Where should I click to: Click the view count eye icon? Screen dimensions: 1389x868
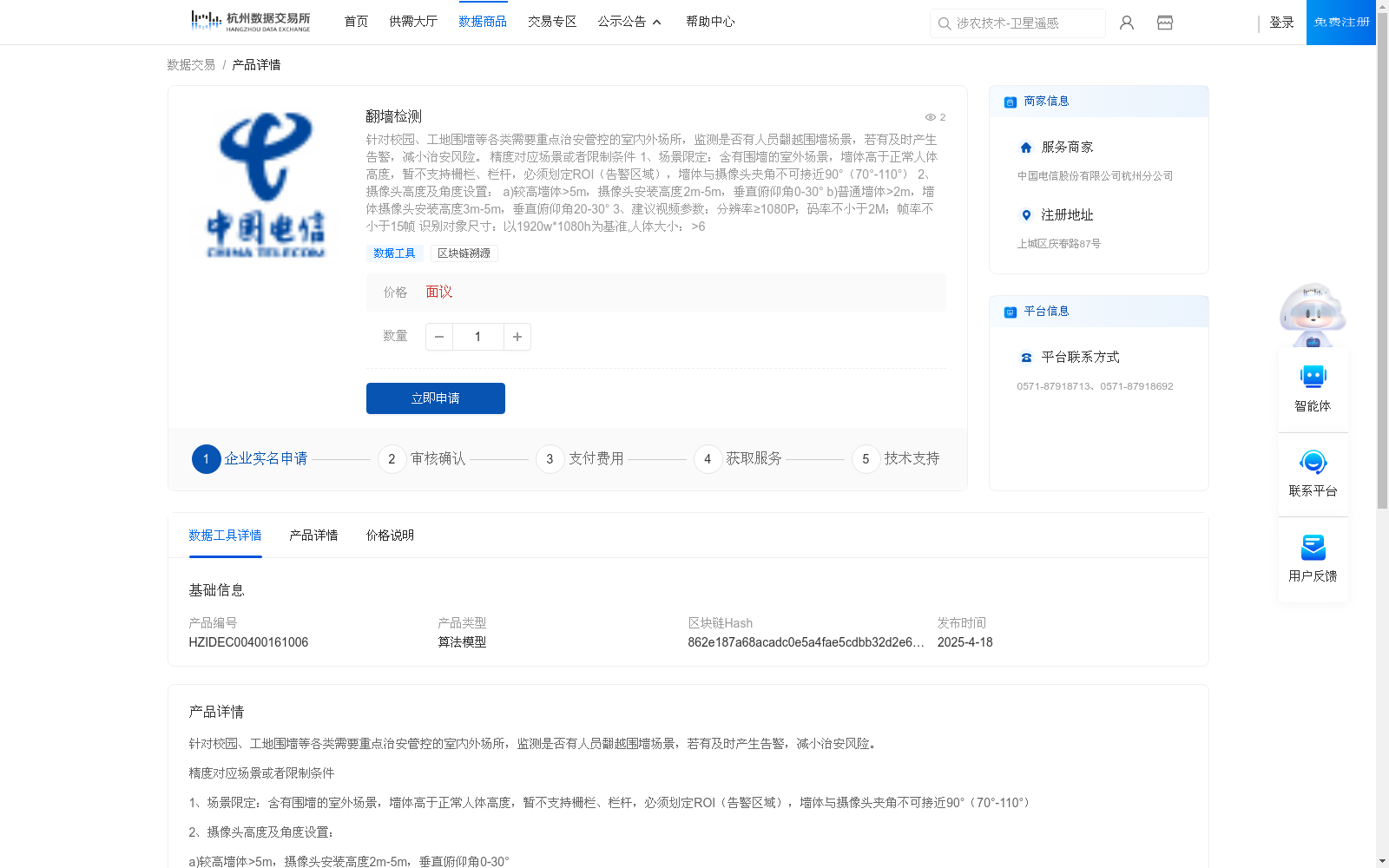tap(930, 117)
